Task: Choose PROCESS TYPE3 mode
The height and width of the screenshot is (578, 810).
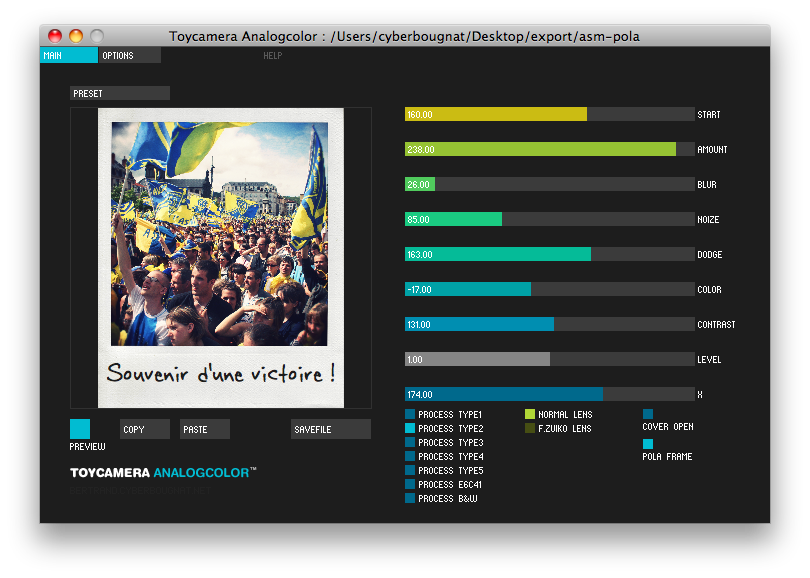Action: [x=410, y=442]
